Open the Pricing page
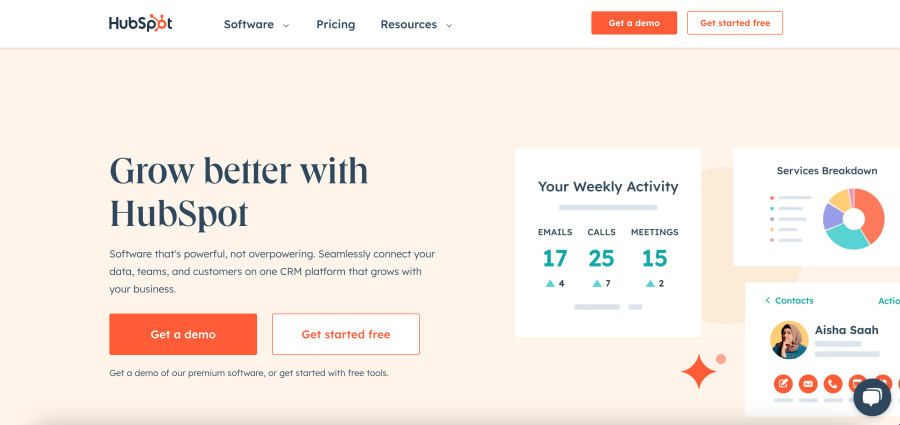The height and width of the screenshot is (425, 900). pyautogui.click(x=335, y=24)
